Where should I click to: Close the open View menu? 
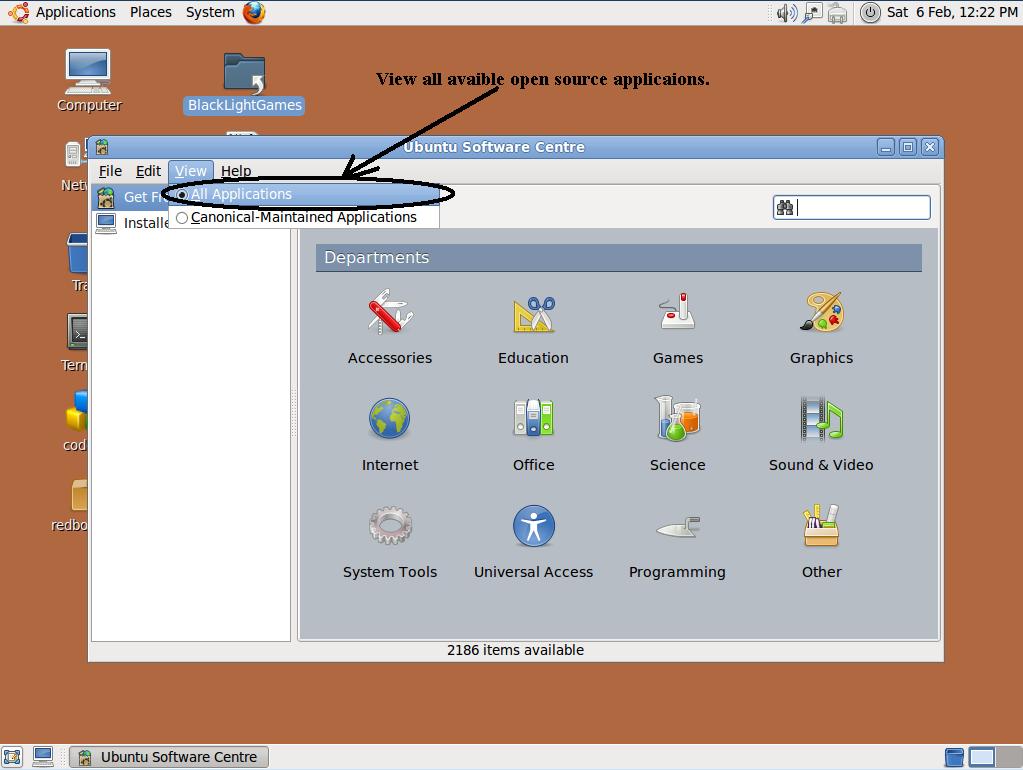(191, 171)
